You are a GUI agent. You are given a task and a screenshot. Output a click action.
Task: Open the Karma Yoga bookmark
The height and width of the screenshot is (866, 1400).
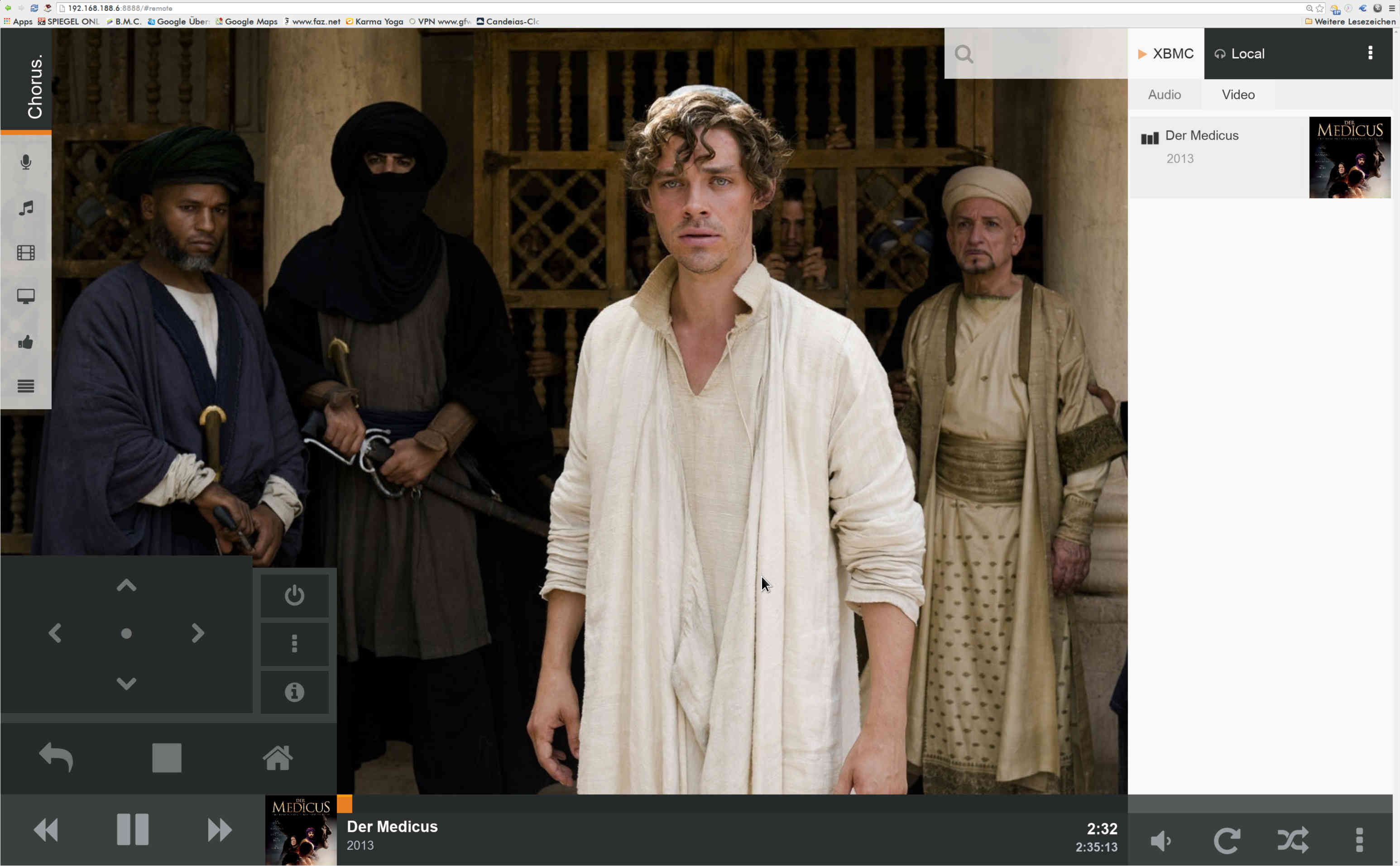tap(374, 22)
